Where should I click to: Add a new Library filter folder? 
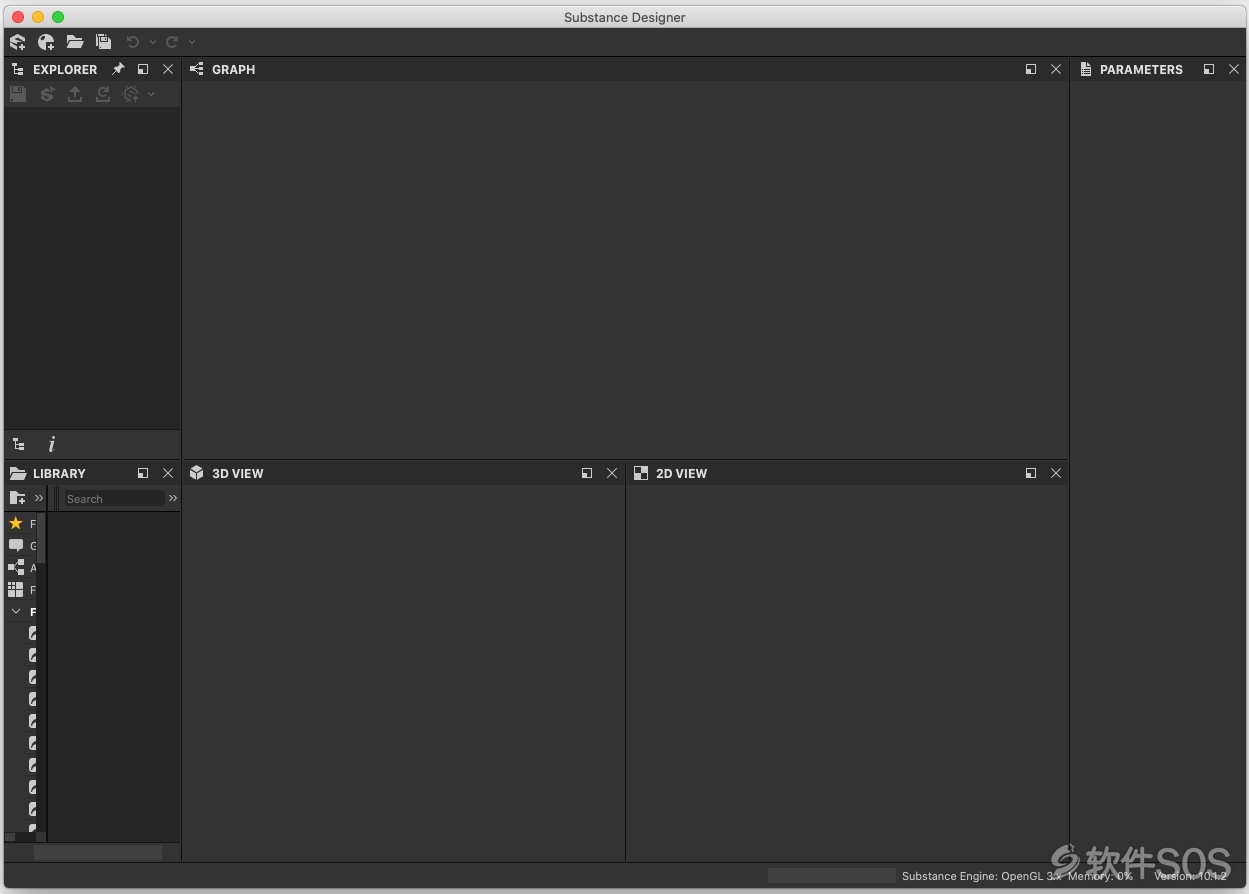[x=18, y=498]
